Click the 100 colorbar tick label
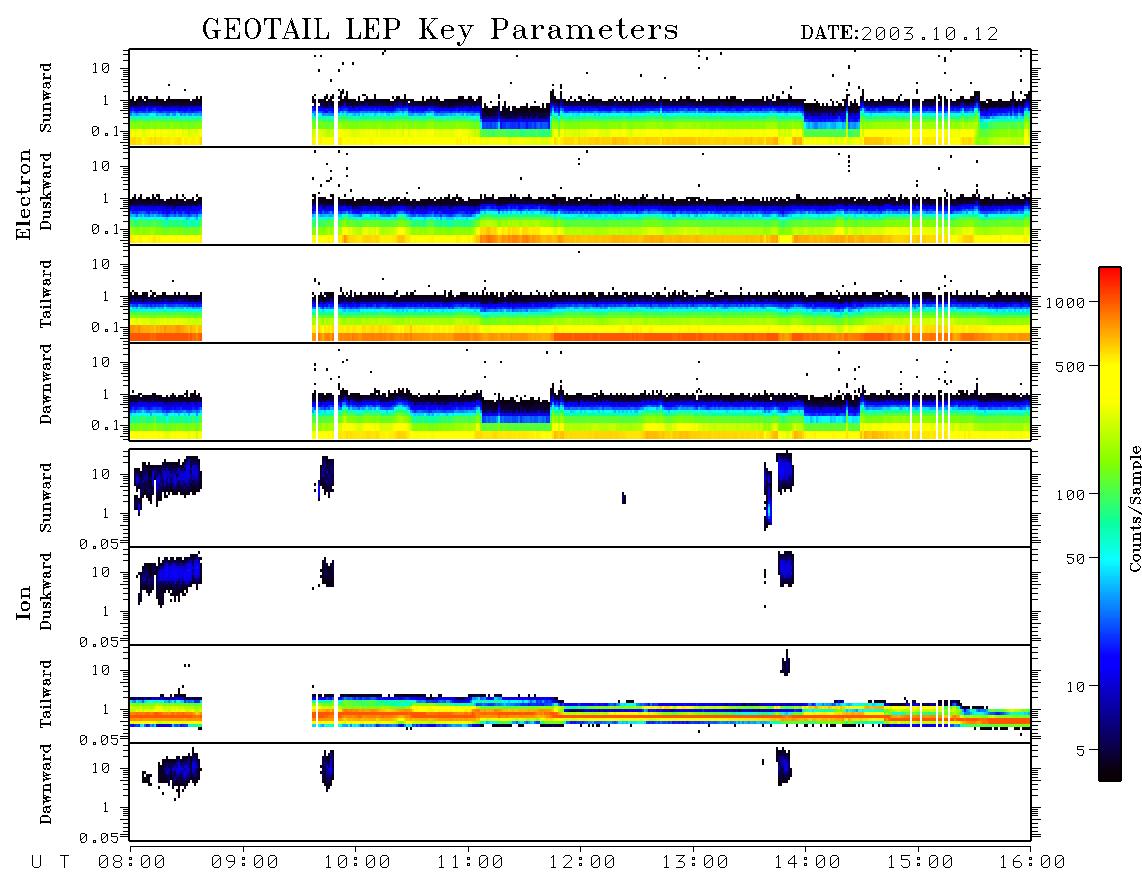1142x880 pixels. pyautogui.click(x=1071, y=495)
